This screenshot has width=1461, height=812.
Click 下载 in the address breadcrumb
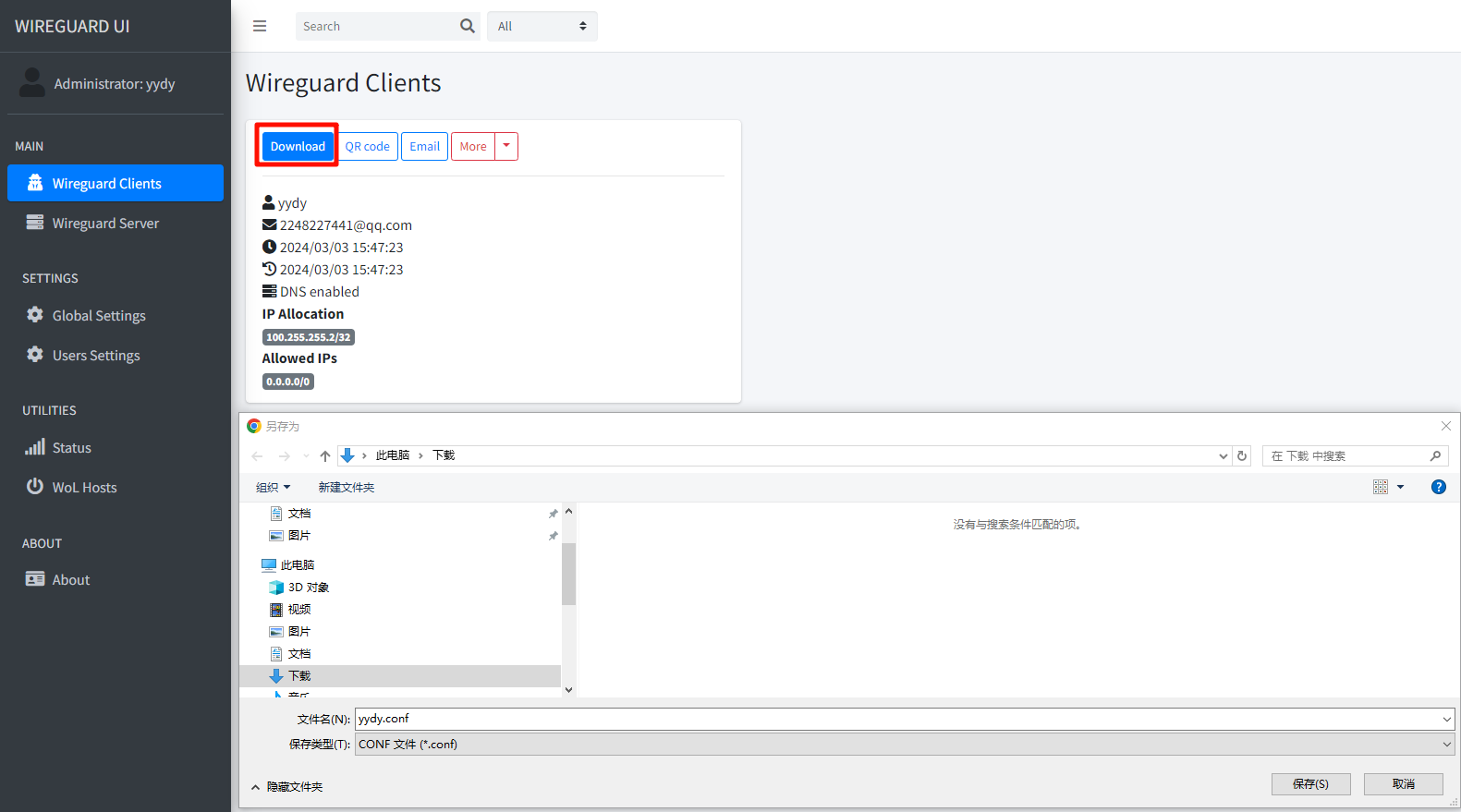pos(444,455)
